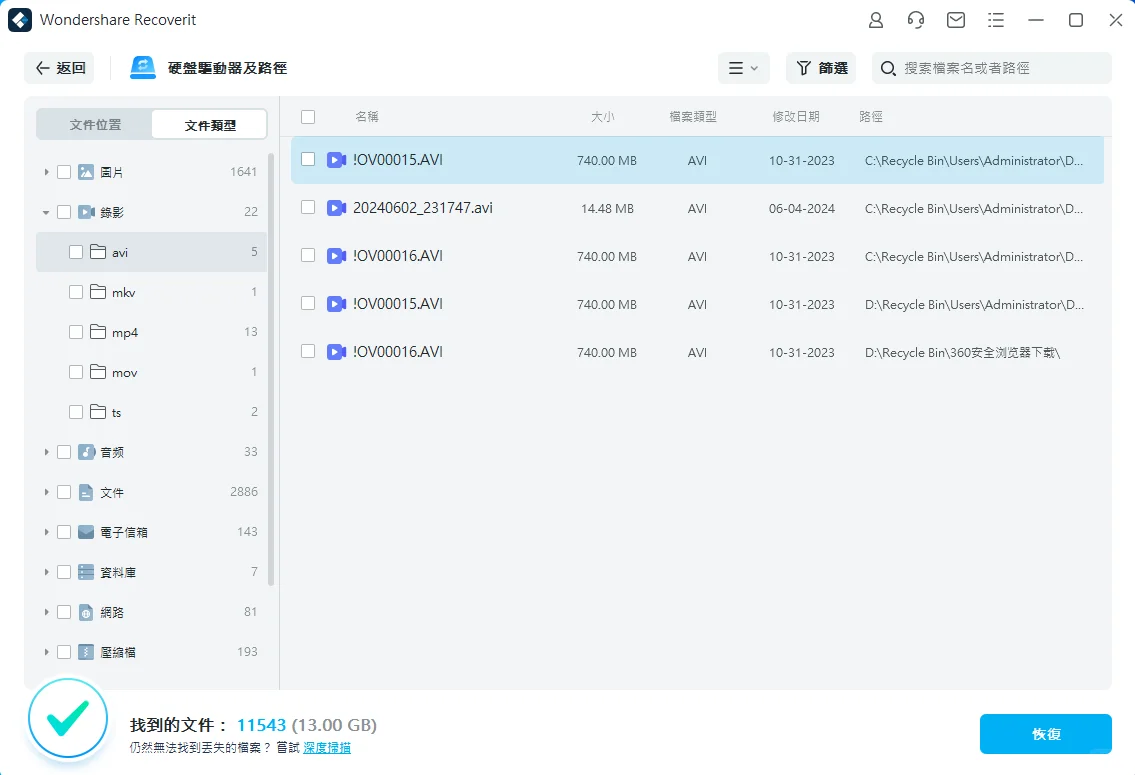This screenshot has width=1135, height=775.
Task: Enable the select-all checkbox in the list header
Action: click(308, 116)
